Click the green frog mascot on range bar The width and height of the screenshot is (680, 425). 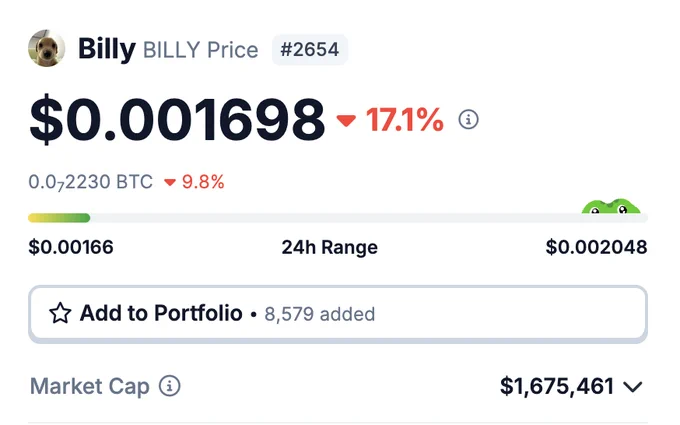pos(611,206)
